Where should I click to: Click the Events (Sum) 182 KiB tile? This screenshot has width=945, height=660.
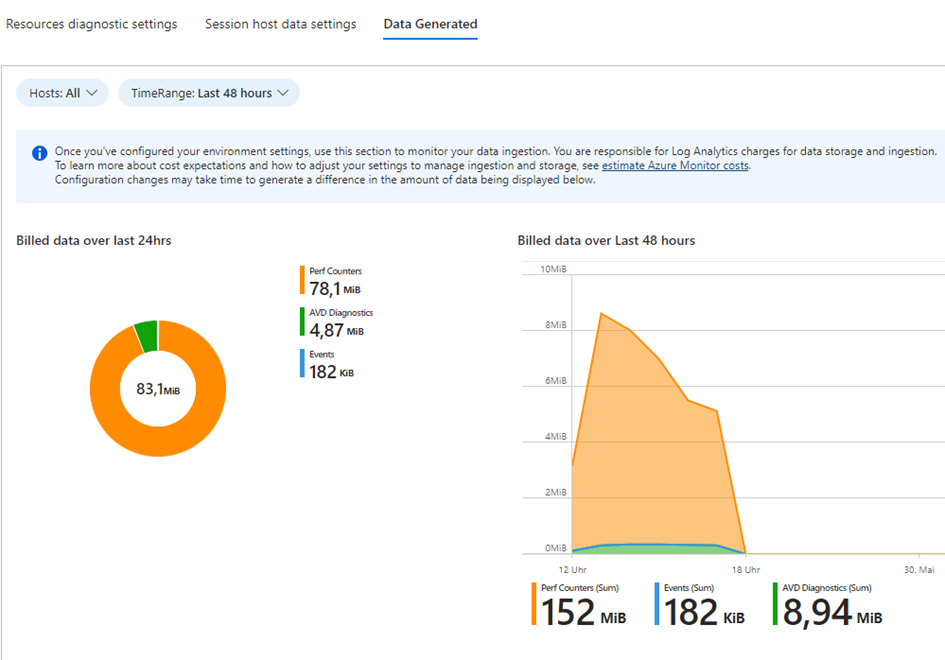(x=700, y=605)
